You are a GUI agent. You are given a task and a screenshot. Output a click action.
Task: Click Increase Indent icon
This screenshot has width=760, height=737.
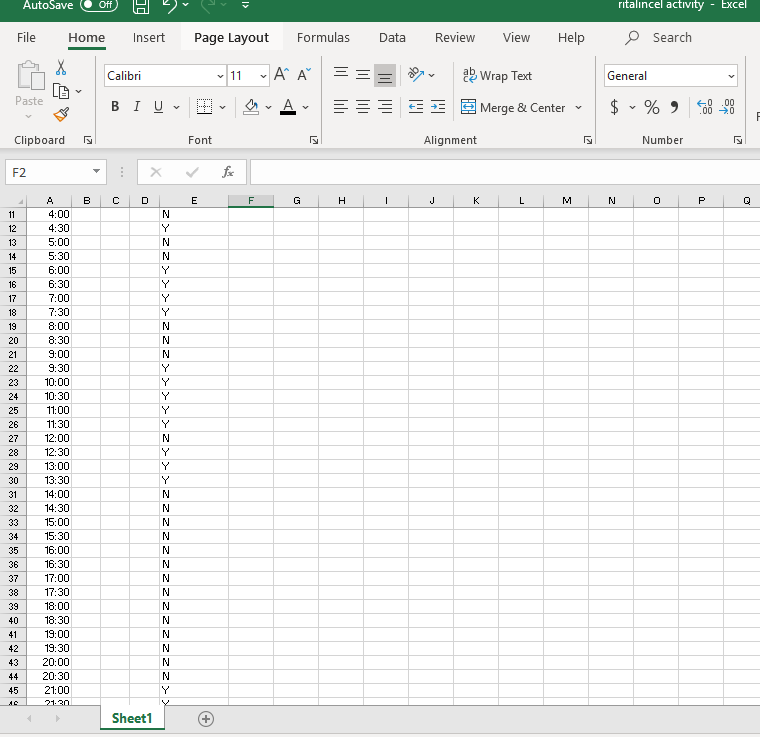[x=438, y=107]
